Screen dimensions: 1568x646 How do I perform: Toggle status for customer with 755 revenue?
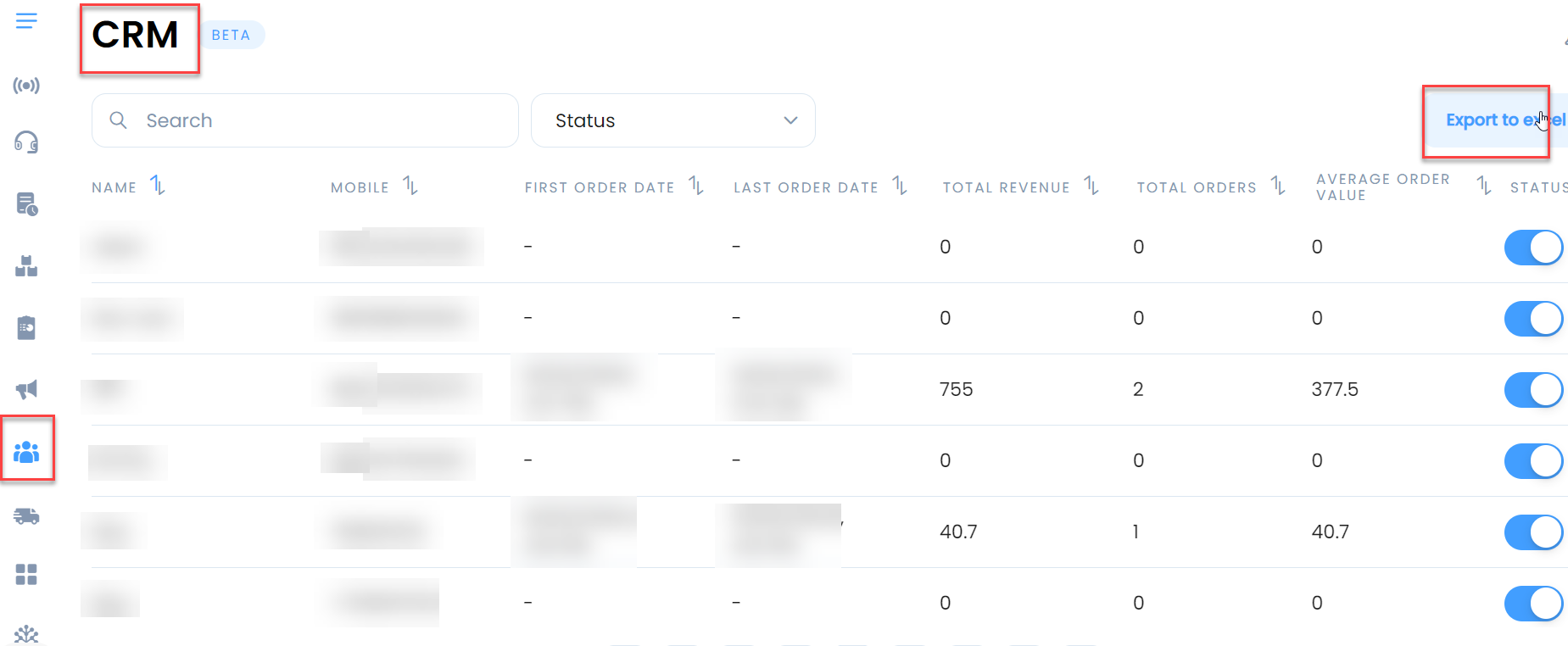[x=1533, y=390]
